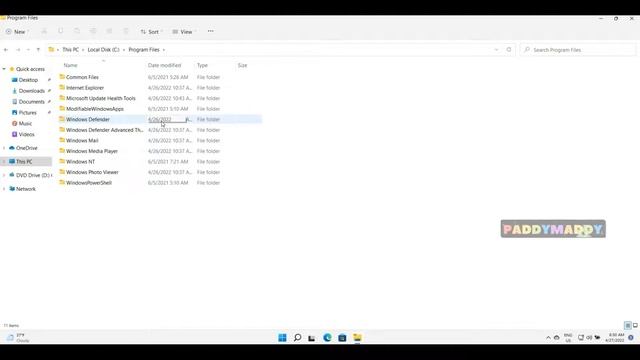Click Program Files in the address breadcrumb
The height and width of the screenshot is (360, 640).
tap(144, 50)
